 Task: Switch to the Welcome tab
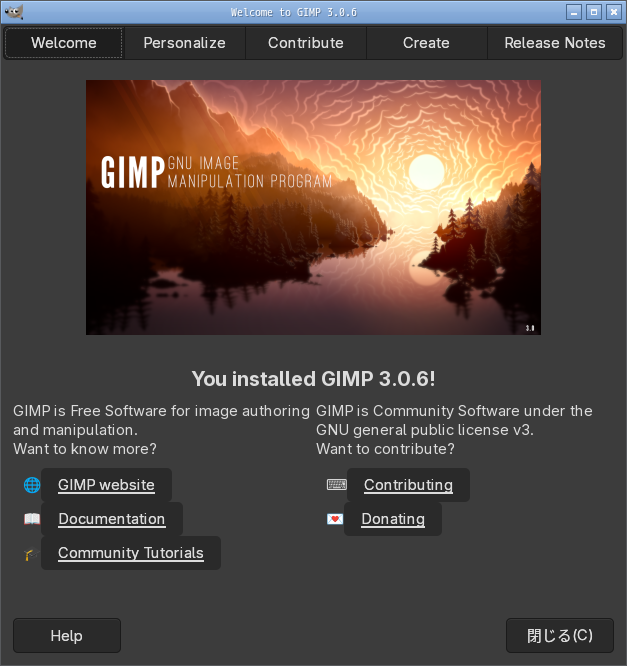64,43
